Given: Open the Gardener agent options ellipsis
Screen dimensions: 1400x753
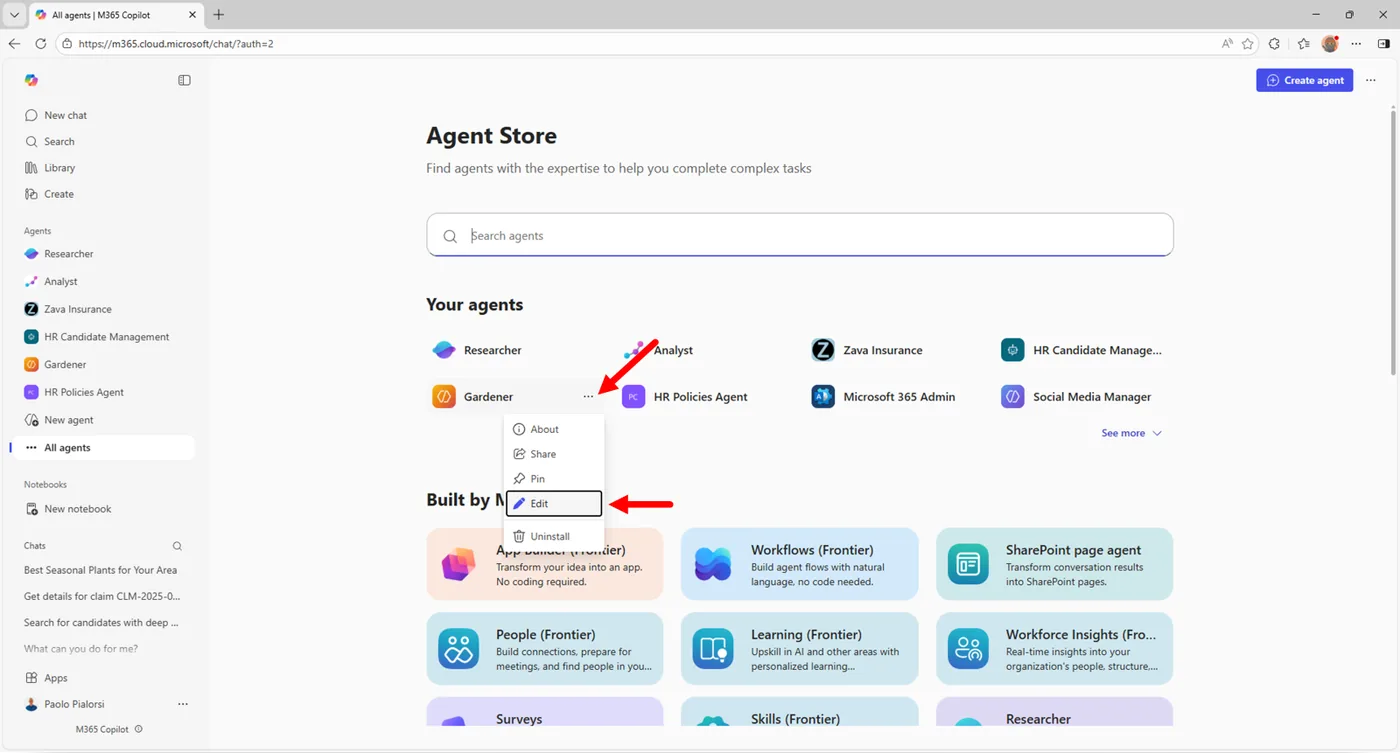Looking at the screenshot, I should coord(588,397).
